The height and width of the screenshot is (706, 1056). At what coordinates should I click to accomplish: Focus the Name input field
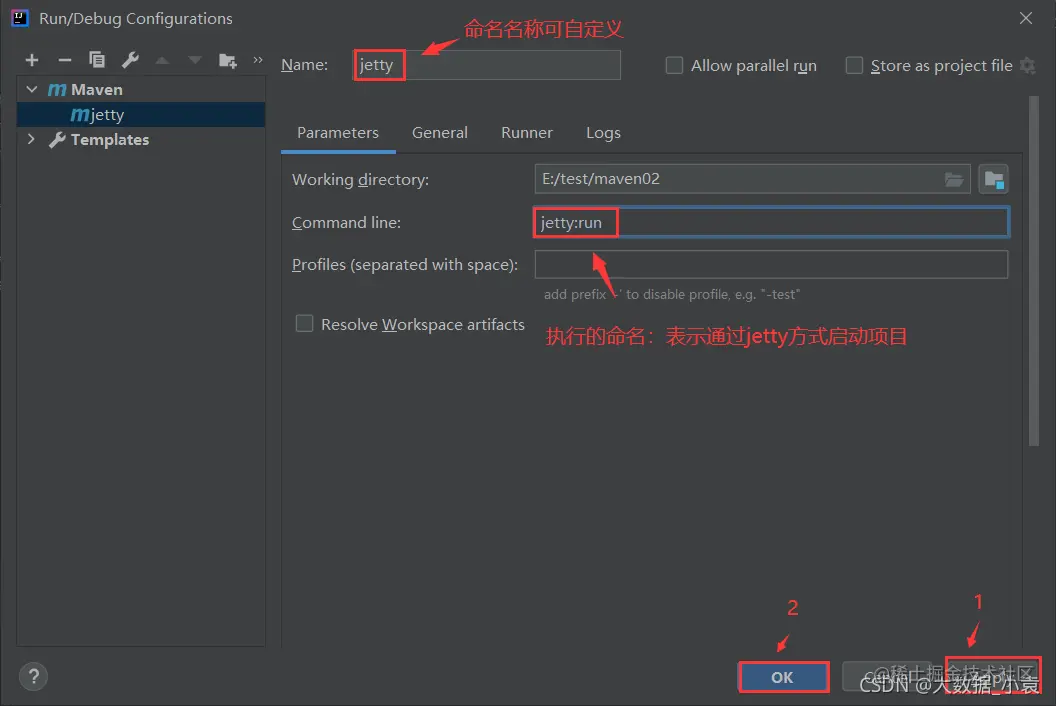pos(487,65)
